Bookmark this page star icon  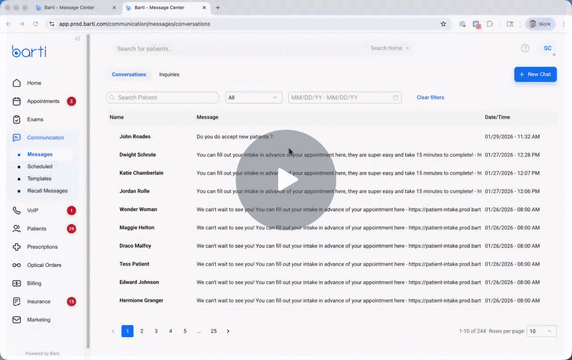tap(443, 24)
